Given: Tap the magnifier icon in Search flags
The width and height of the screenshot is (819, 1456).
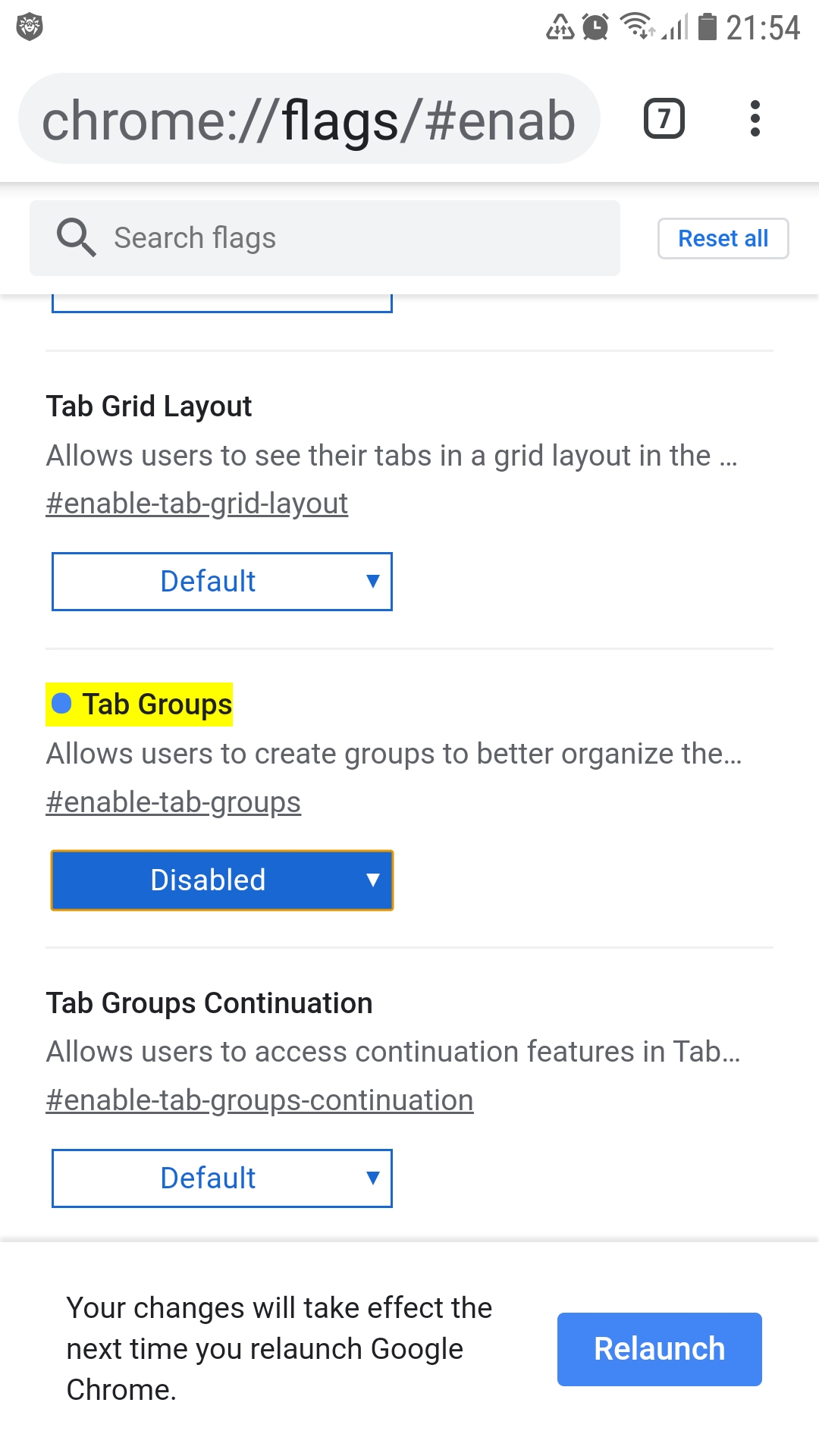Looking at the screenshot, I should pyautogui.click(x=76, y=237).
